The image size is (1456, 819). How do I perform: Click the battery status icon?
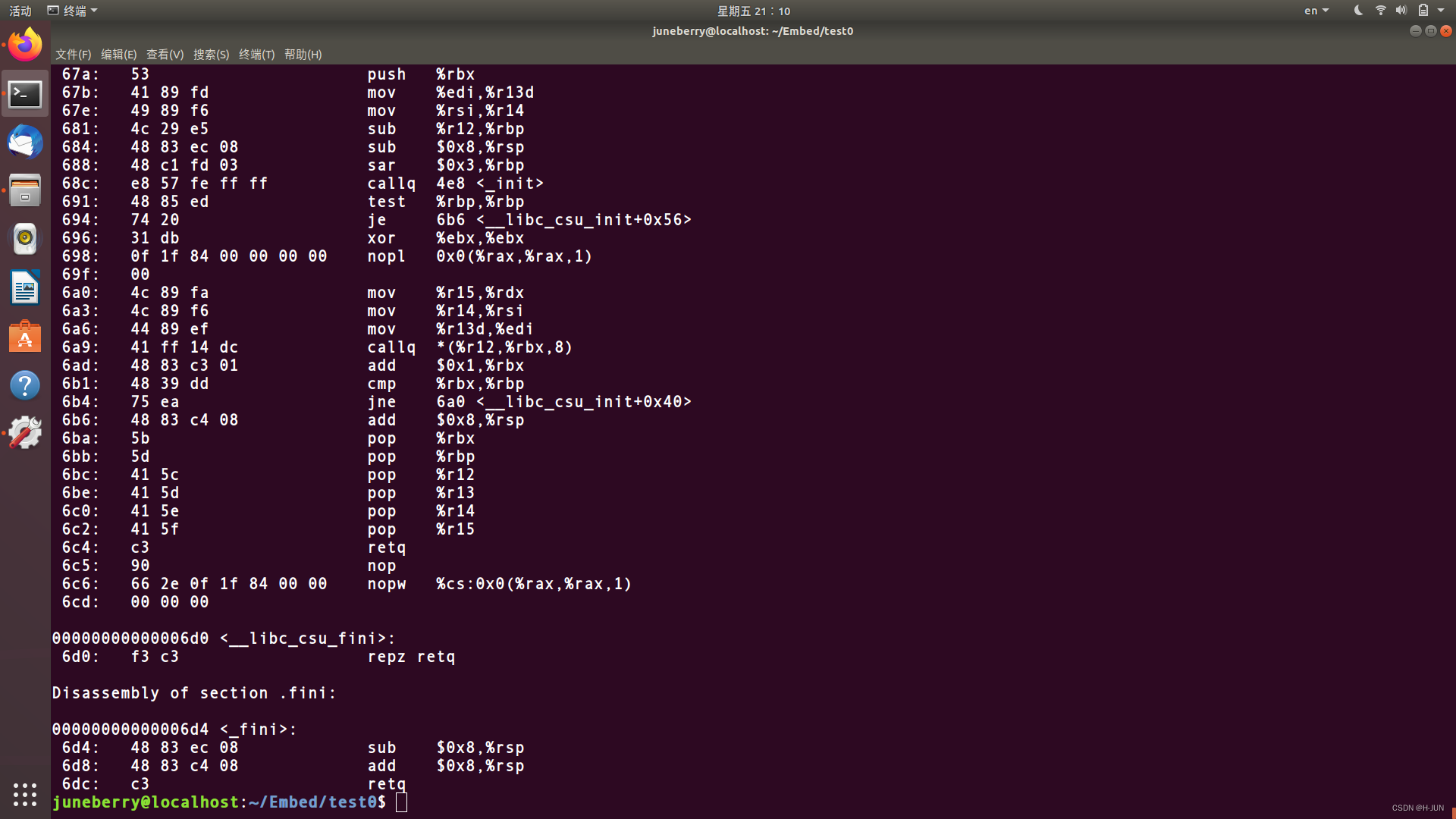tap(1423, 11)
